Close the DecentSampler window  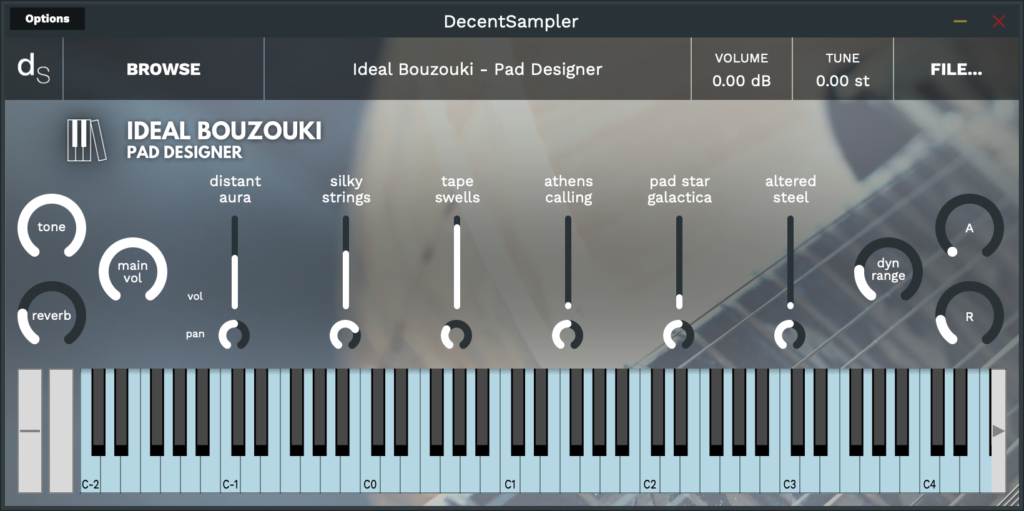tap(999, 21)
